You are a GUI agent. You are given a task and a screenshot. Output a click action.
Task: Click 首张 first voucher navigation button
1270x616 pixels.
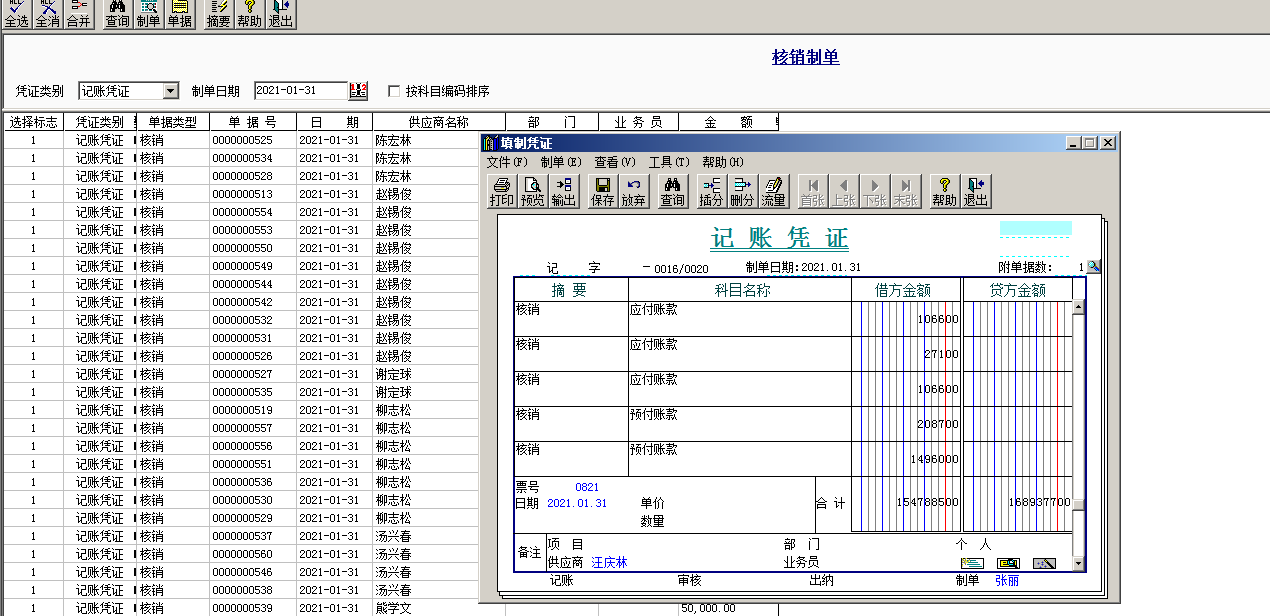click(812, 192)
